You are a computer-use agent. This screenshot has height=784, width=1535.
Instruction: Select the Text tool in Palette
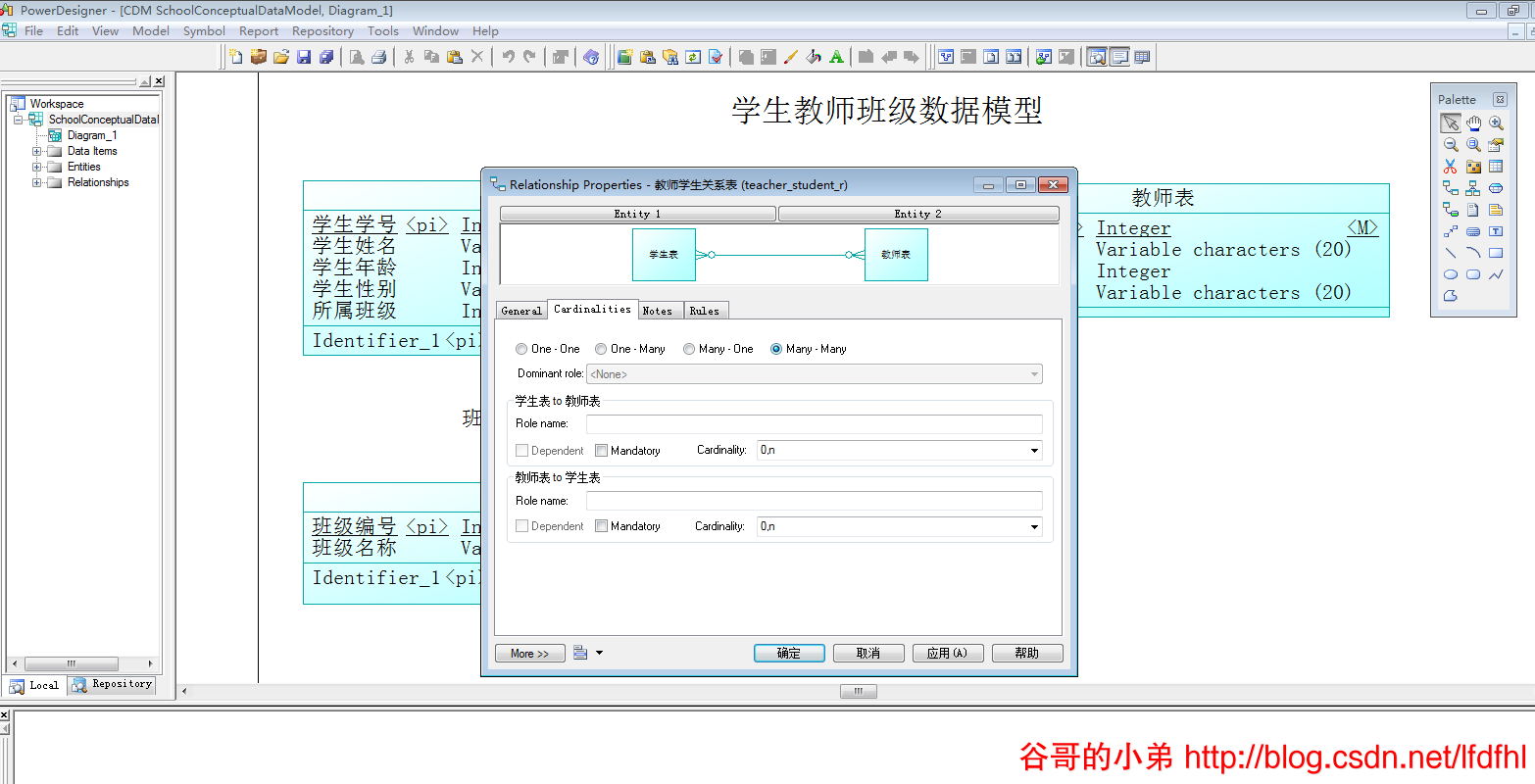point(1496,231)
